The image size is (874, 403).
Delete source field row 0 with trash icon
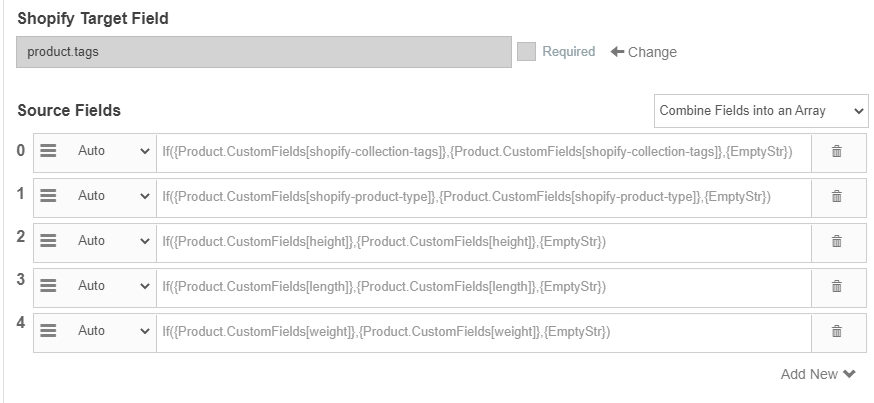click(837, 151)
